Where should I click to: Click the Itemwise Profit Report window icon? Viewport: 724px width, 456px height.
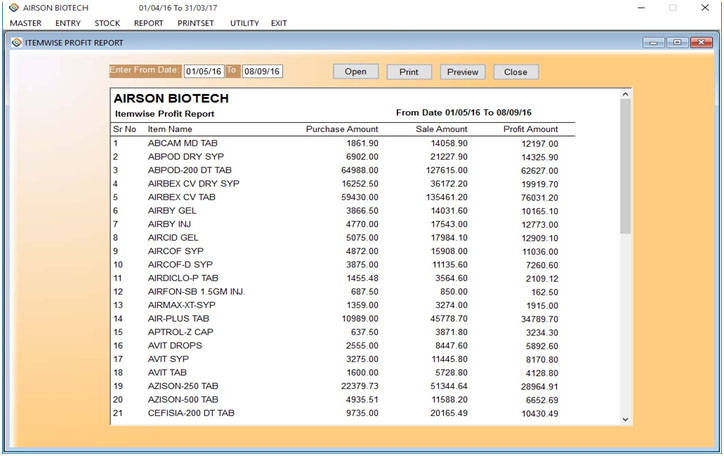[x=16, y=42]
